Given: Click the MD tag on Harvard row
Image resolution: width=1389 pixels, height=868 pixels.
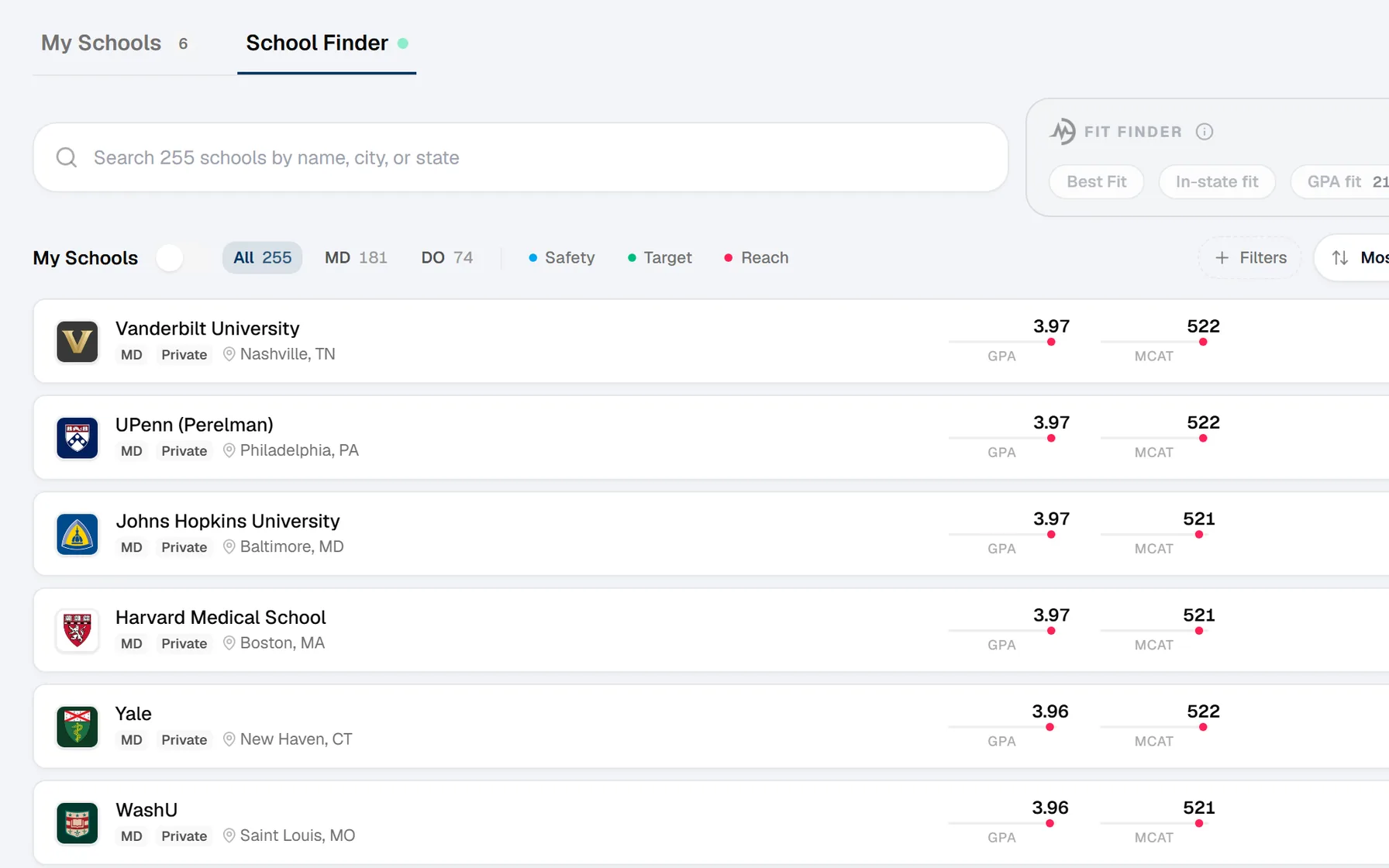Looking at the screenshot, I should pyautogui.click(x=132, y=643).
